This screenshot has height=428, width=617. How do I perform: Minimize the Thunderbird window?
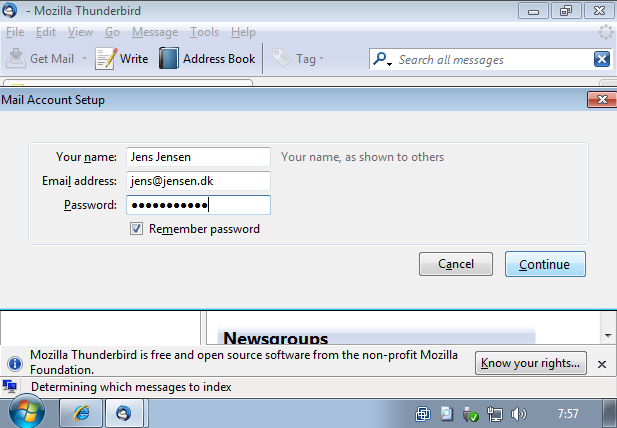[533, 11]
